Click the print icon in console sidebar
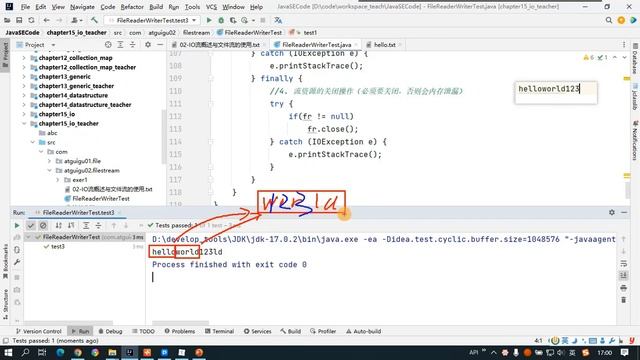The width and height of the screenshot is (640, 360). pyautogui.click(x=623, y=288)
